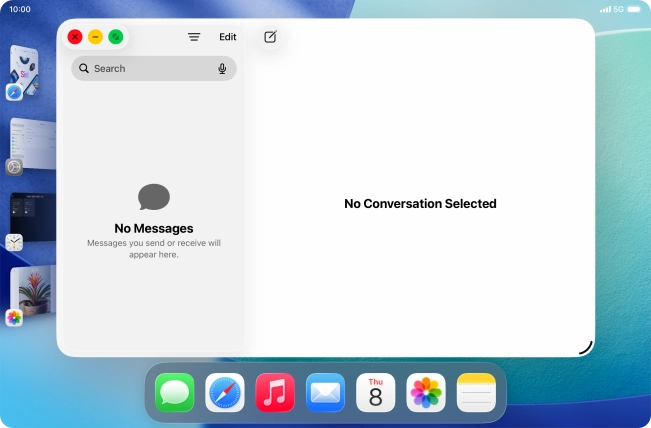Enlarge the Messages window with green button
The image size is (651, 428).
coord(115,37)
